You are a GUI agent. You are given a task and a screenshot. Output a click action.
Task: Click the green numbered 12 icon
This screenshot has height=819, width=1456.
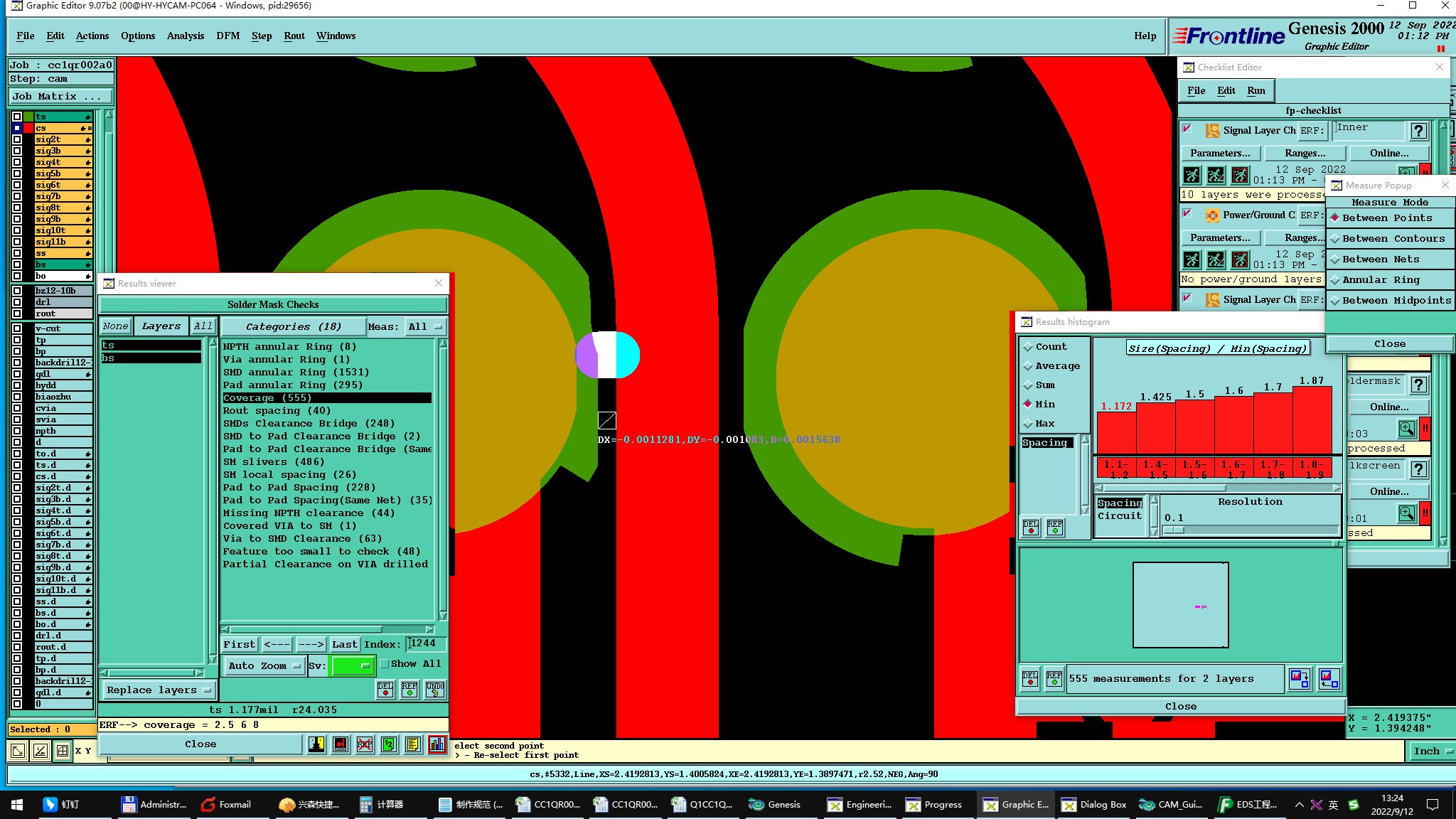point(389,744)
